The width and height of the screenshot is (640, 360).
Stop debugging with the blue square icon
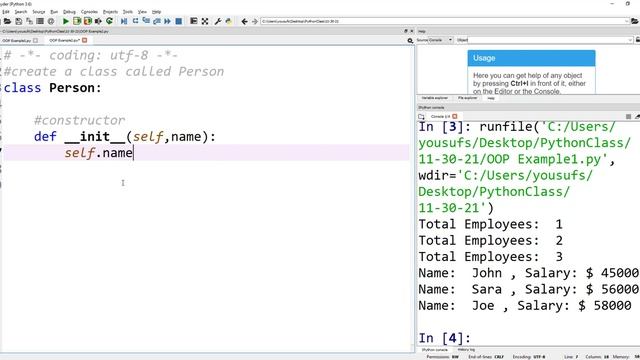pyautogui.click(x=178, y=21)
